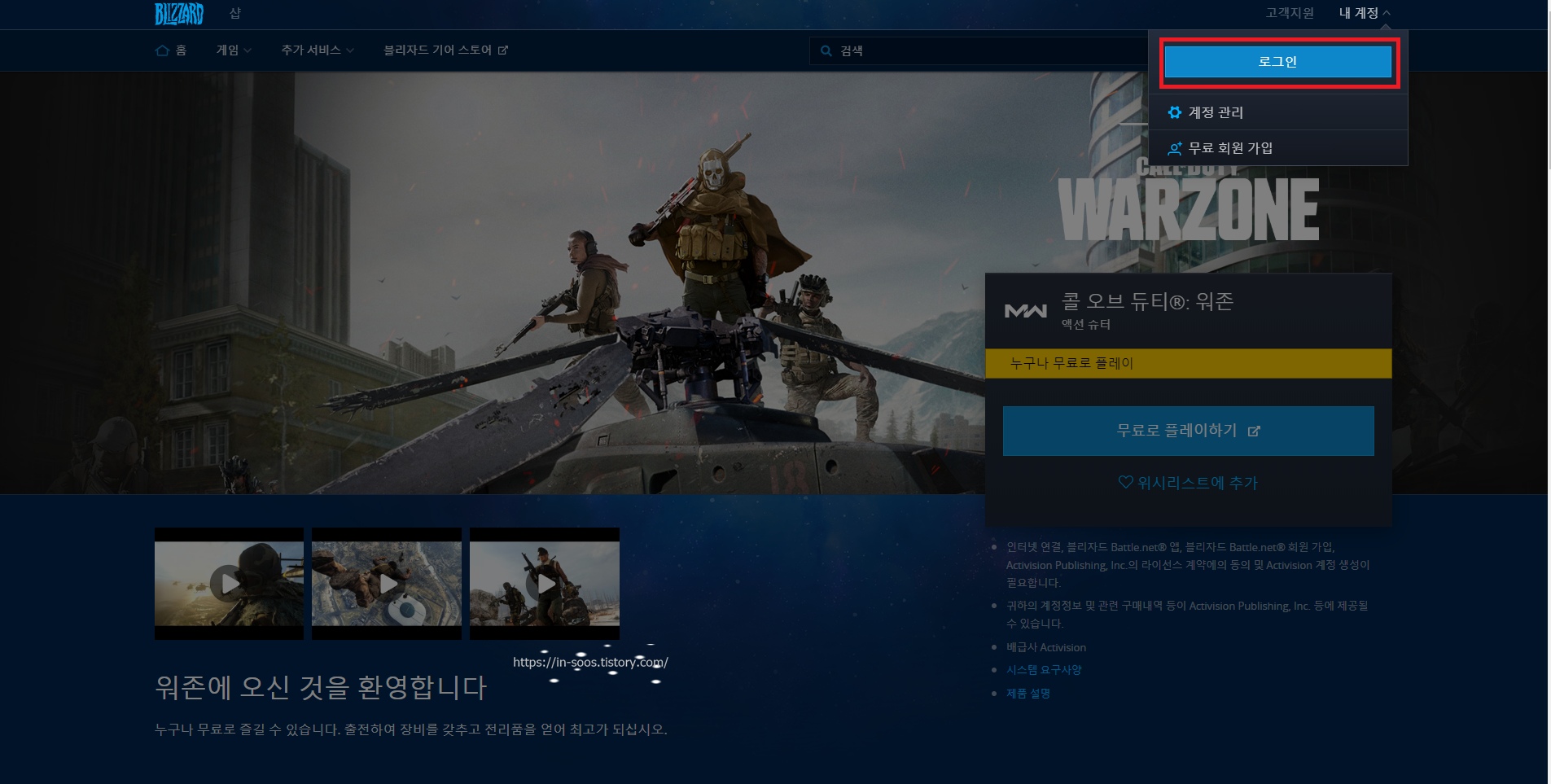Open 고객지원 support link
This screenshot has height=784, width=1551.
pos(1290,13)
